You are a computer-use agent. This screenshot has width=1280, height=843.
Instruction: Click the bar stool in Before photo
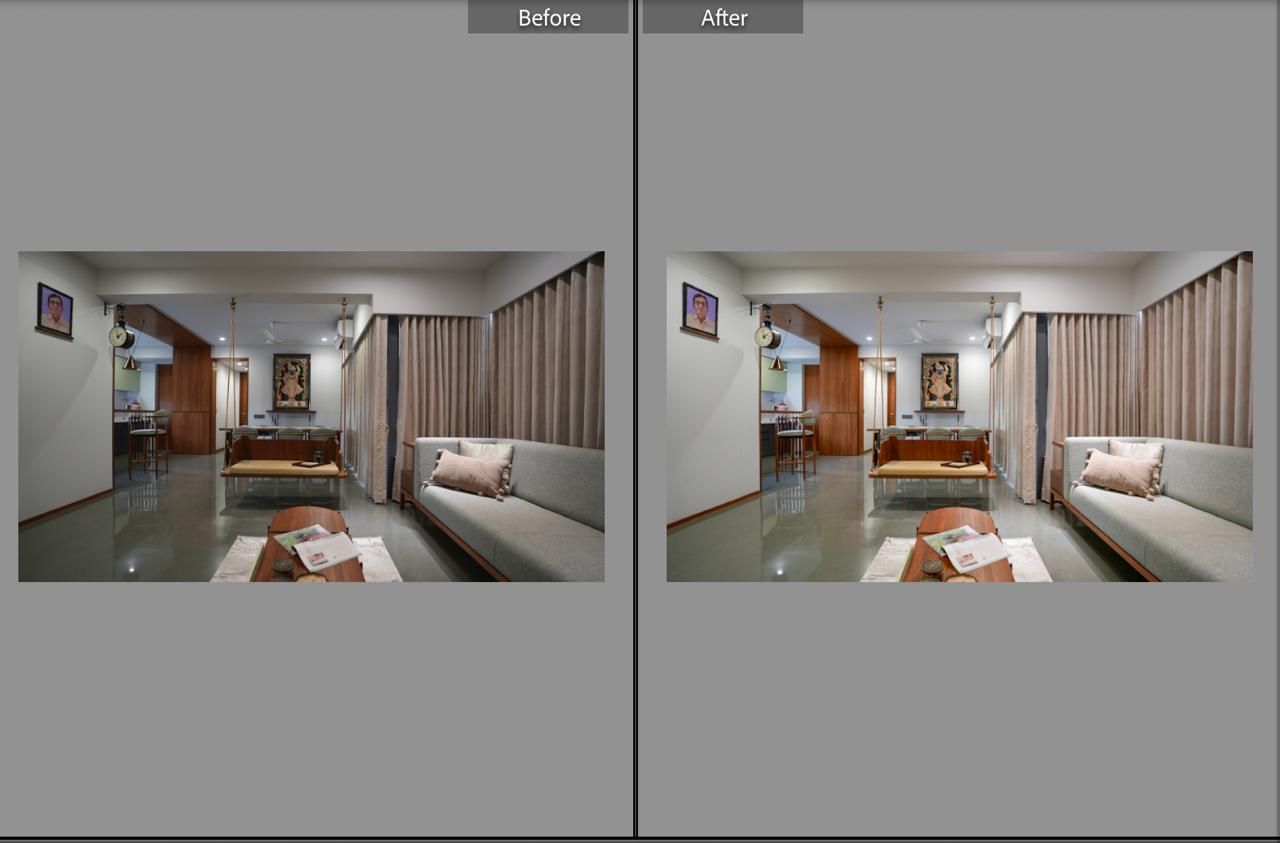click(146, 444)
